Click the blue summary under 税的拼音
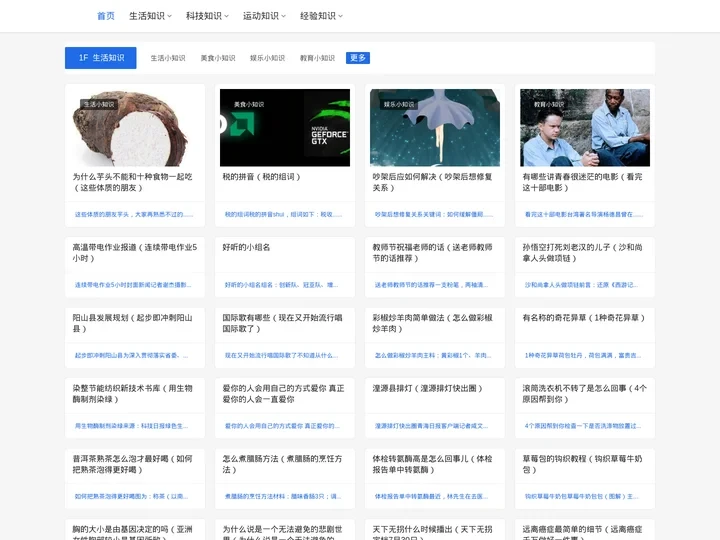 pos(283,214)
